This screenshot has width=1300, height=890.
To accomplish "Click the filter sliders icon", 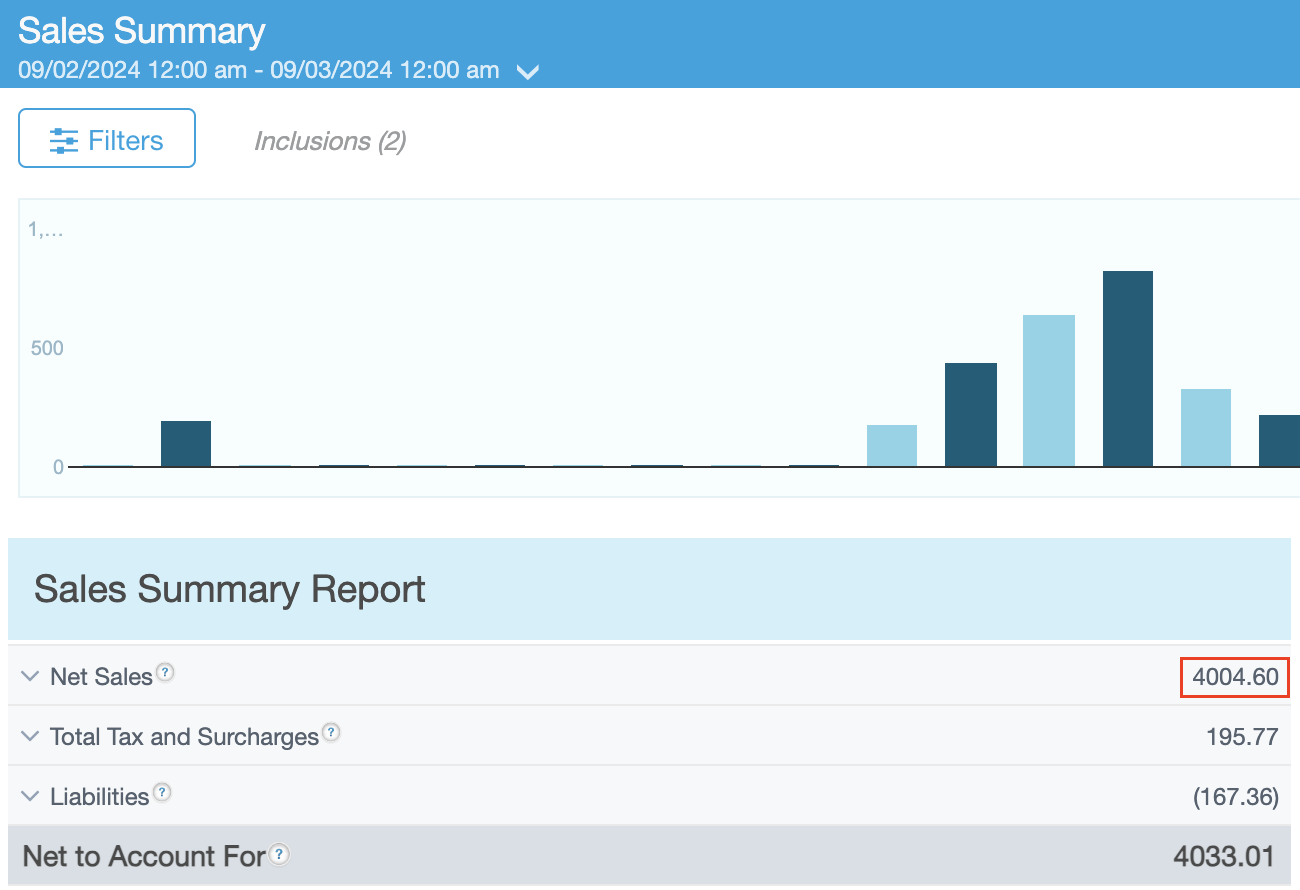I will (64, 141).
